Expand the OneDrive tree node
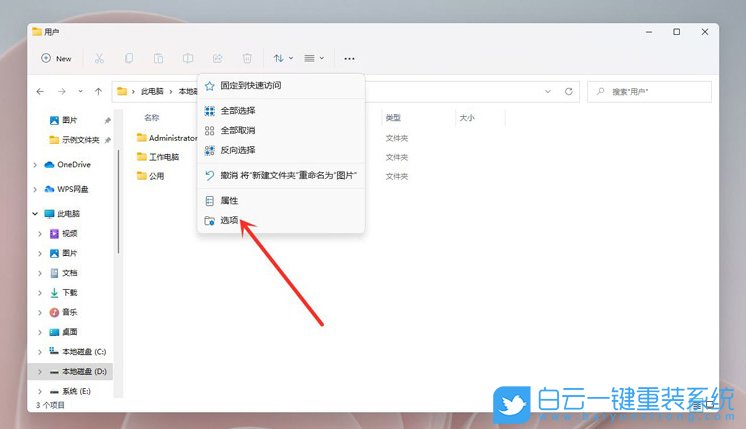 tap(35, 165)
